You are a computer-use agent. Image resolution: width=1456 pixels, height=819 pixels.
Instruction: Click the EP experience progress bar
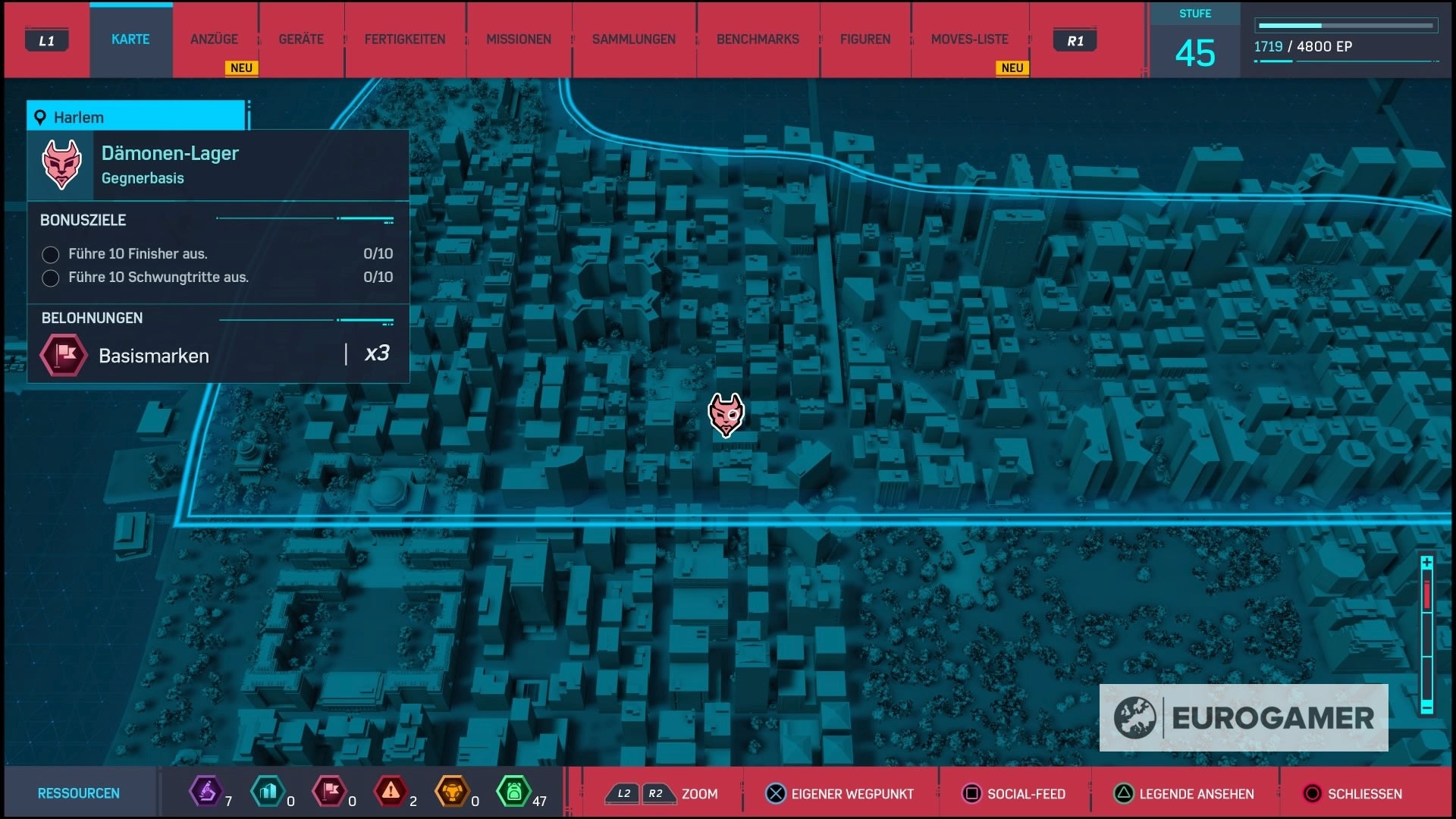(1347, 26)
